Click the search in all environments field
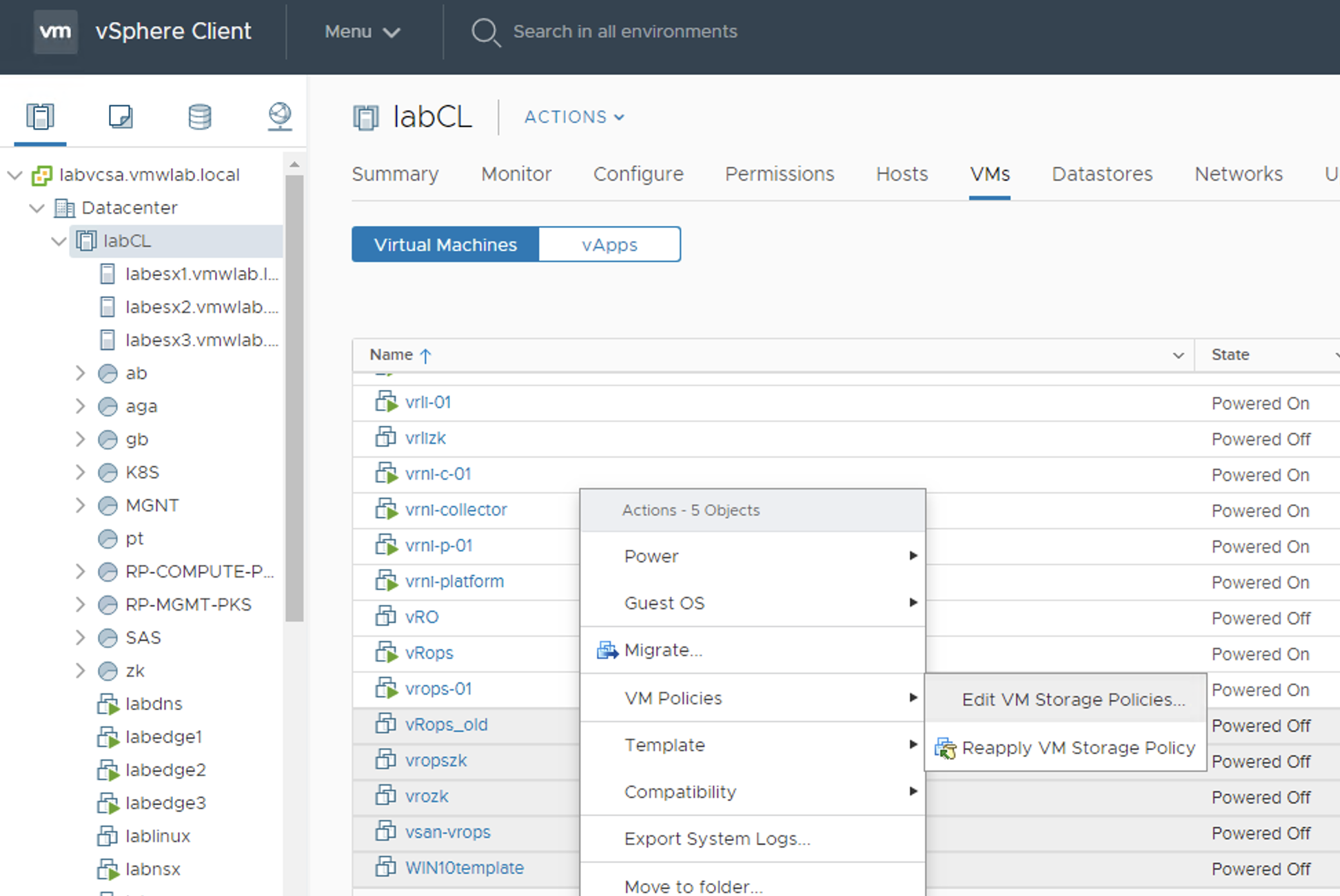The image size is (1340, 896). click(625, 32)
